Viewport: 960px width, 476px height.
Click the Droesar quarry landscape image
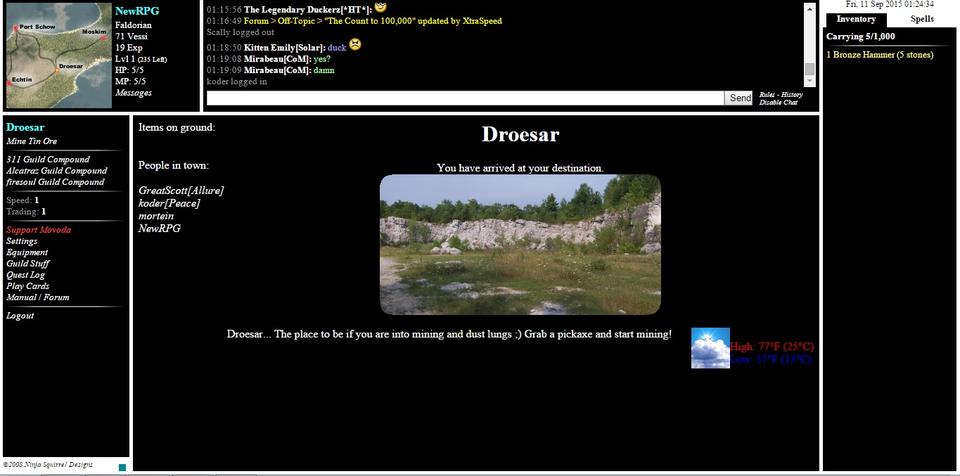[520, 245]
